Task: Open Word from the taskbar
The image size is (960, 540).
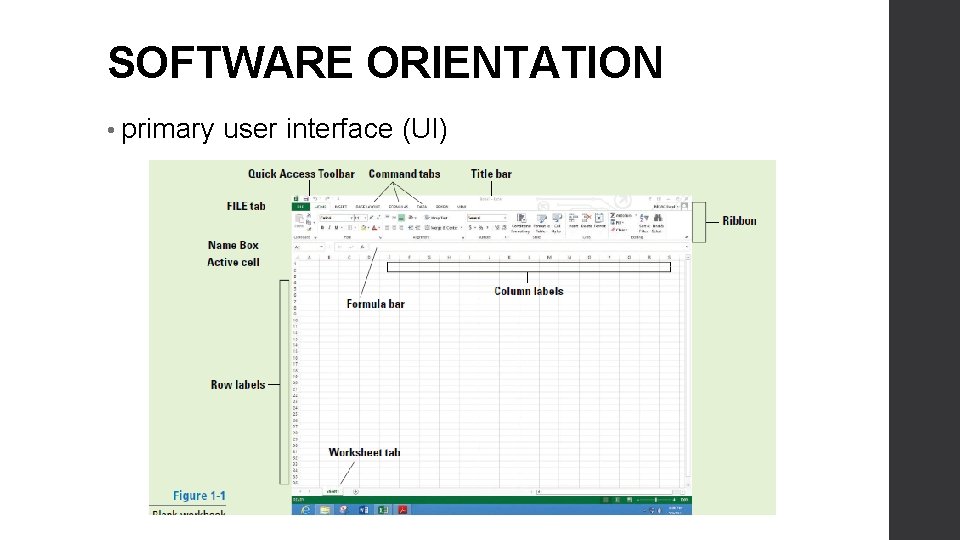Action: click(364, 510)
